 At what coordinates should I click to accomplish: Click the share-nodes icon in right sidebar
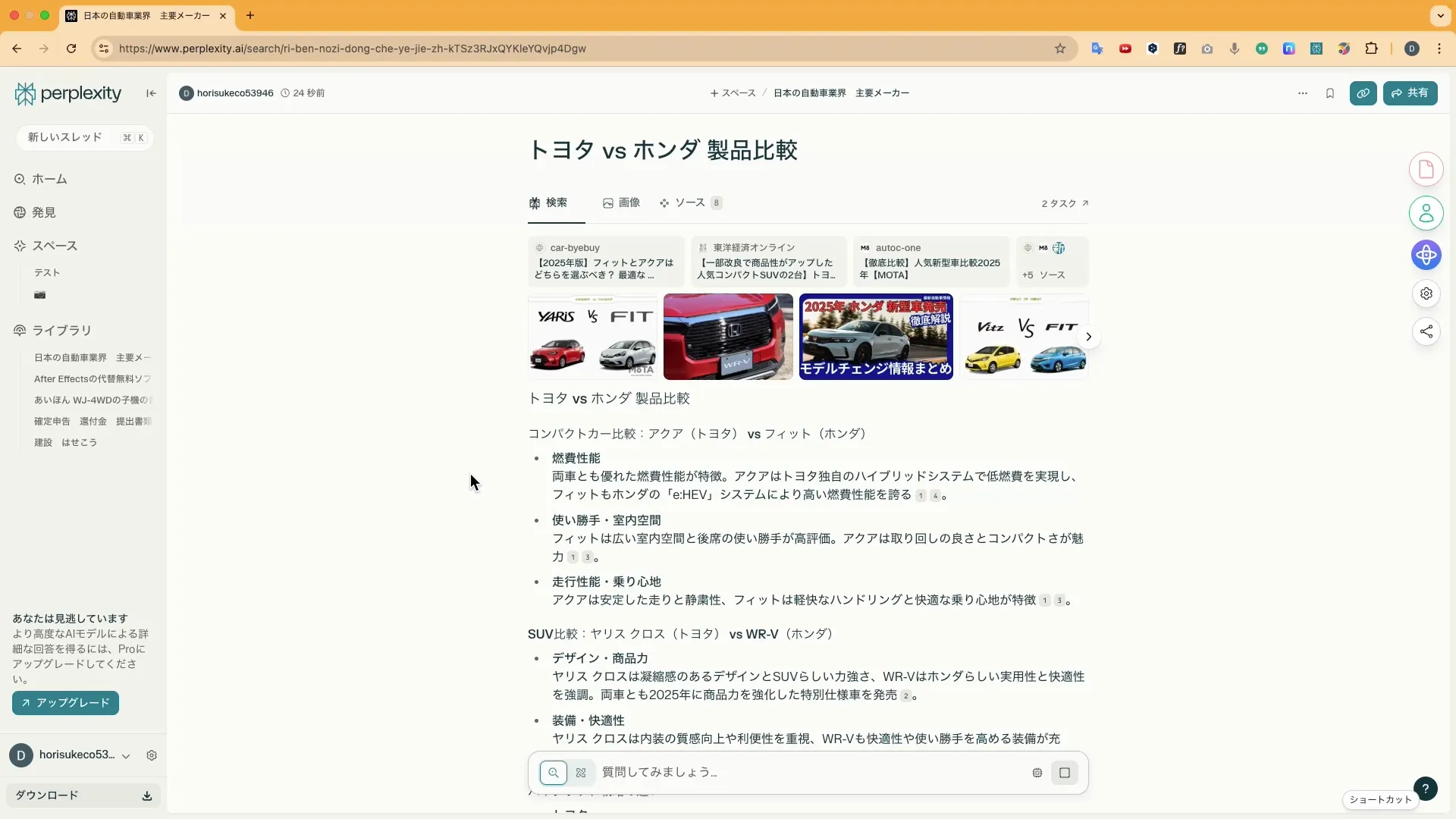(1426, 331)
